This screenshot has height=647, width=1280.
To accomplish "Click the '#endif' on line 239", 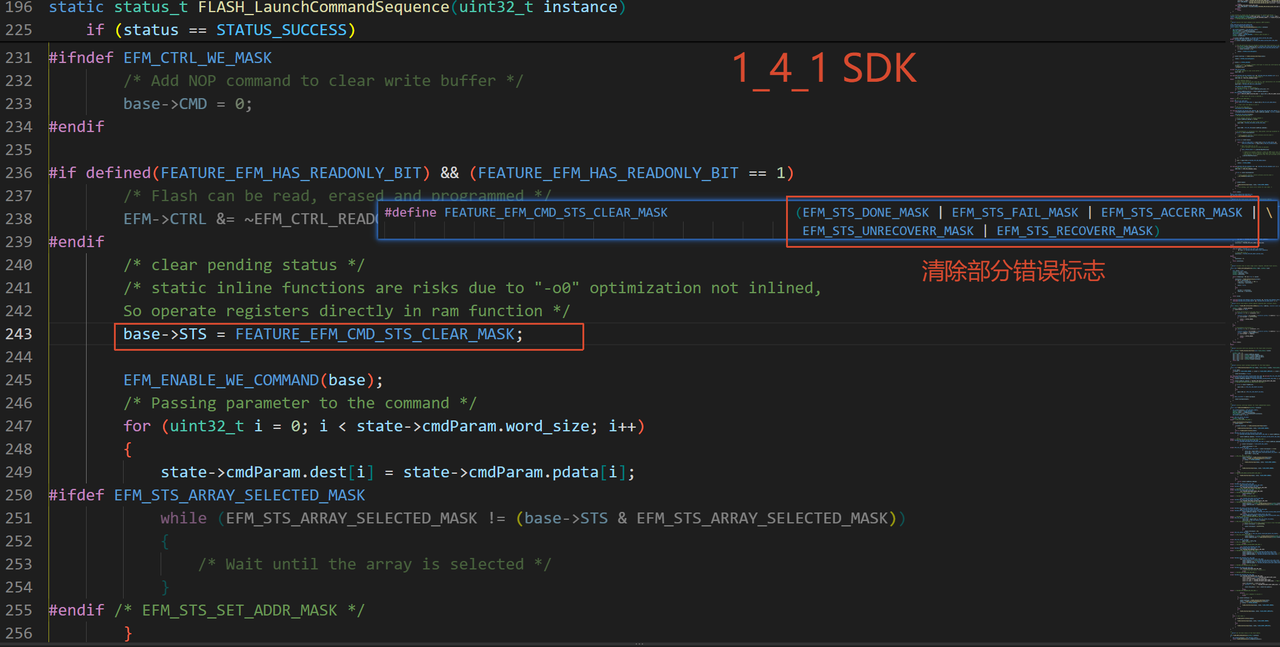I will pos(76,242).
